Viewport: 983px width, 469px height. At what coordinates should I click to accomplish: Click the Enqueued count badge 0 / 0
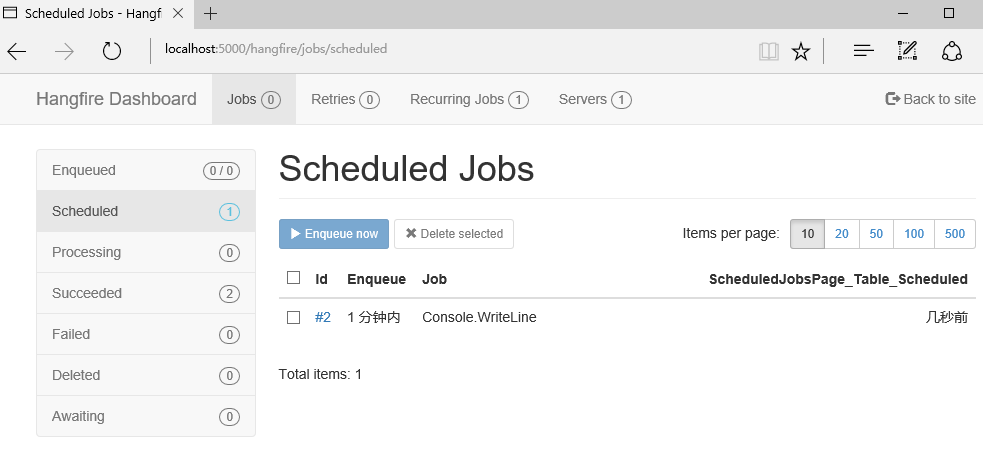pos(221,171)
